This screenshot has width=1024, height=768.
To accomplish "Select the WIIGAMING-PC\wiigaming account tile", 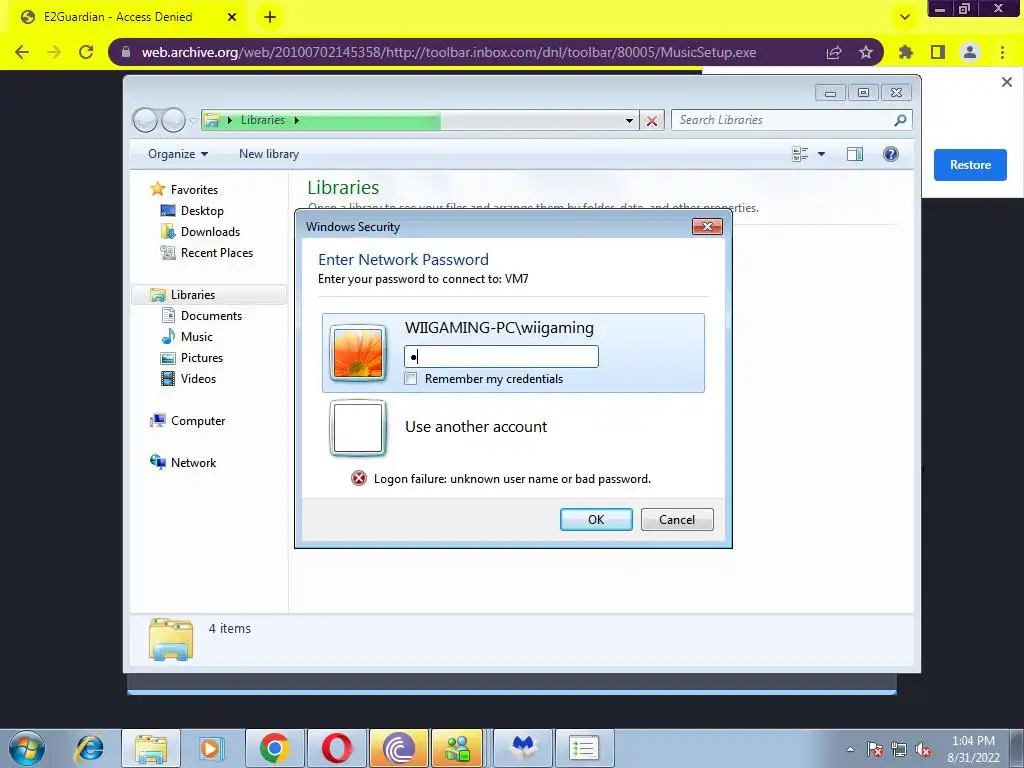I will coord(513,353).
